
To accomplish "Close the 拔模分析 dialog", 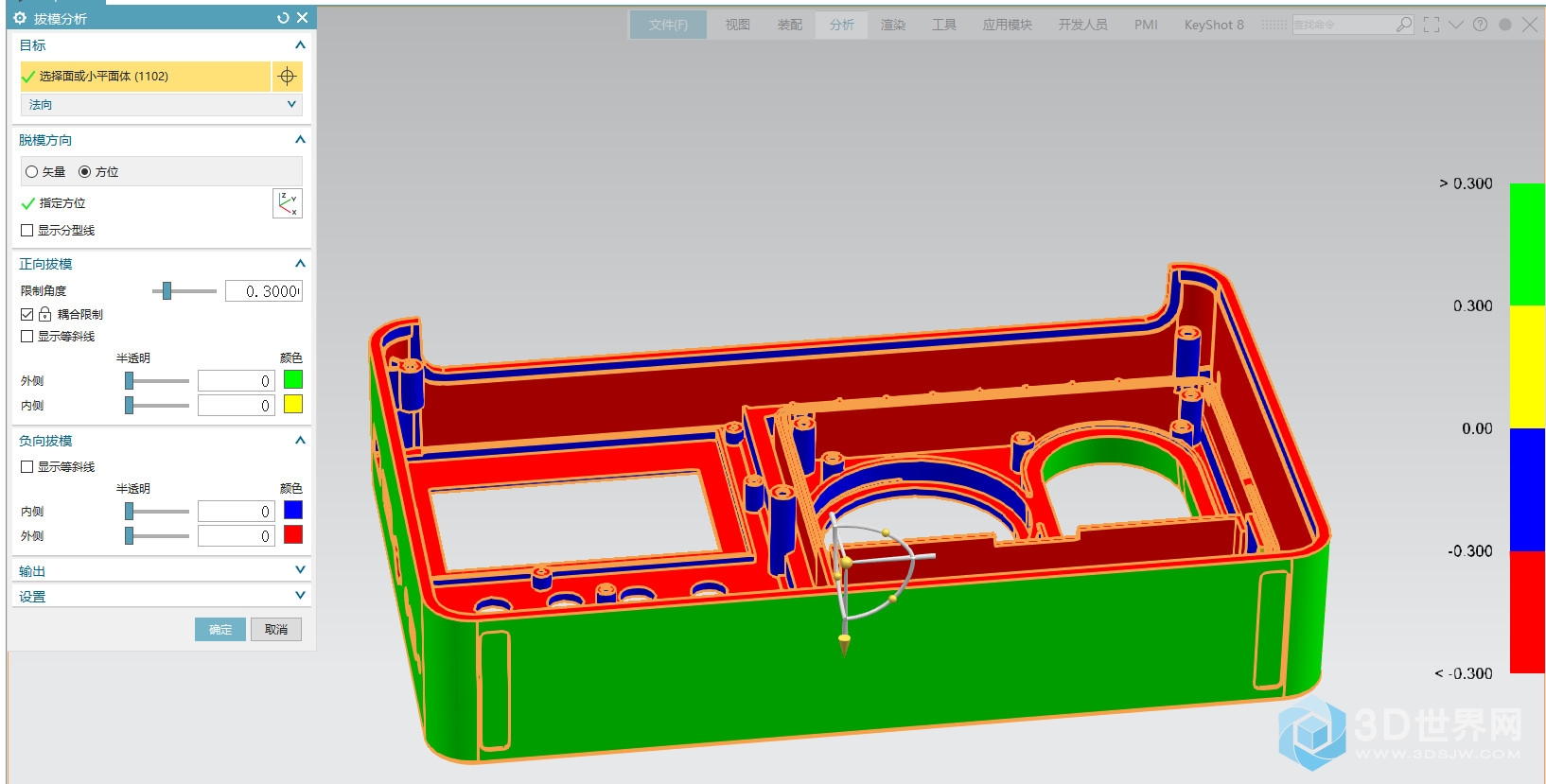I will 303,18.
